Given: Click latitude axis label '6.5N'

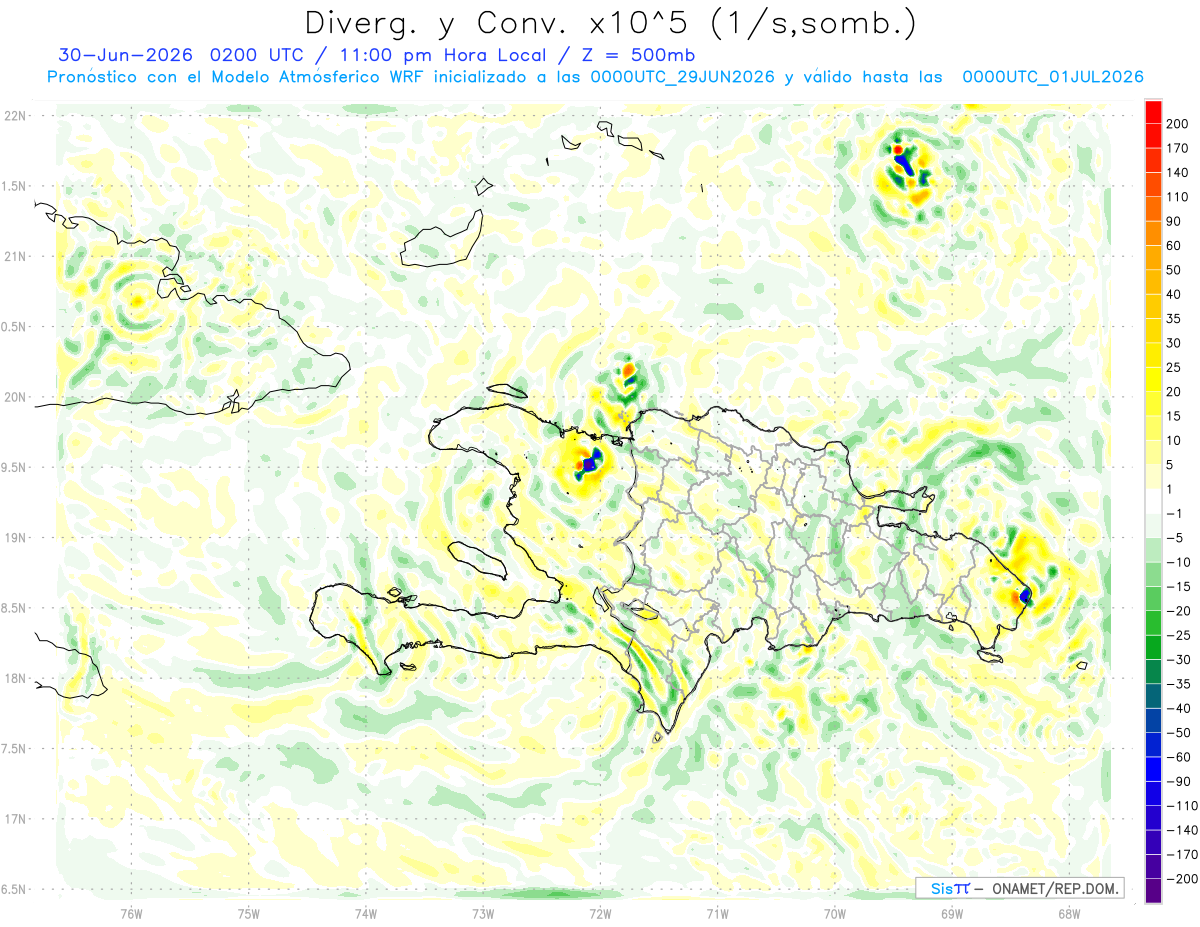Looking at the screenshot, I should coord(15,889).
